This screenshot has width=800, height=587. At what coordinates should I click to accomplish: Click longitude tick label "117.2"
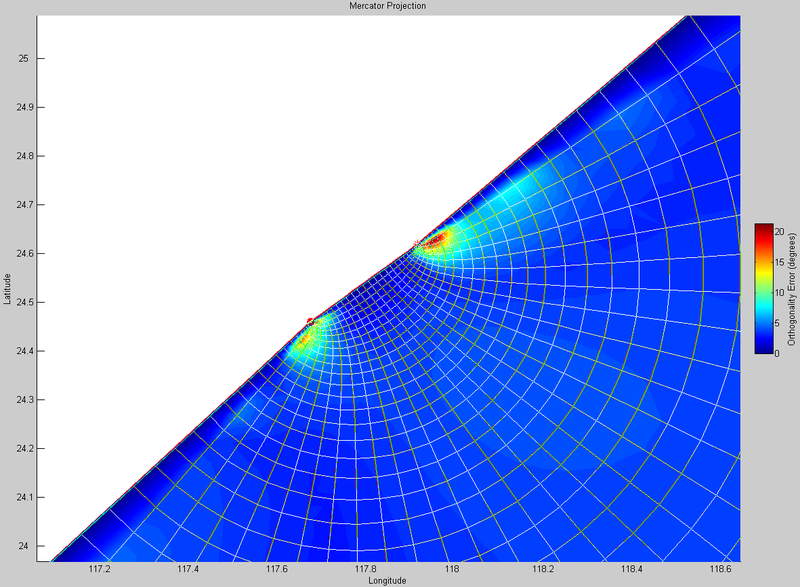[99, 569]
